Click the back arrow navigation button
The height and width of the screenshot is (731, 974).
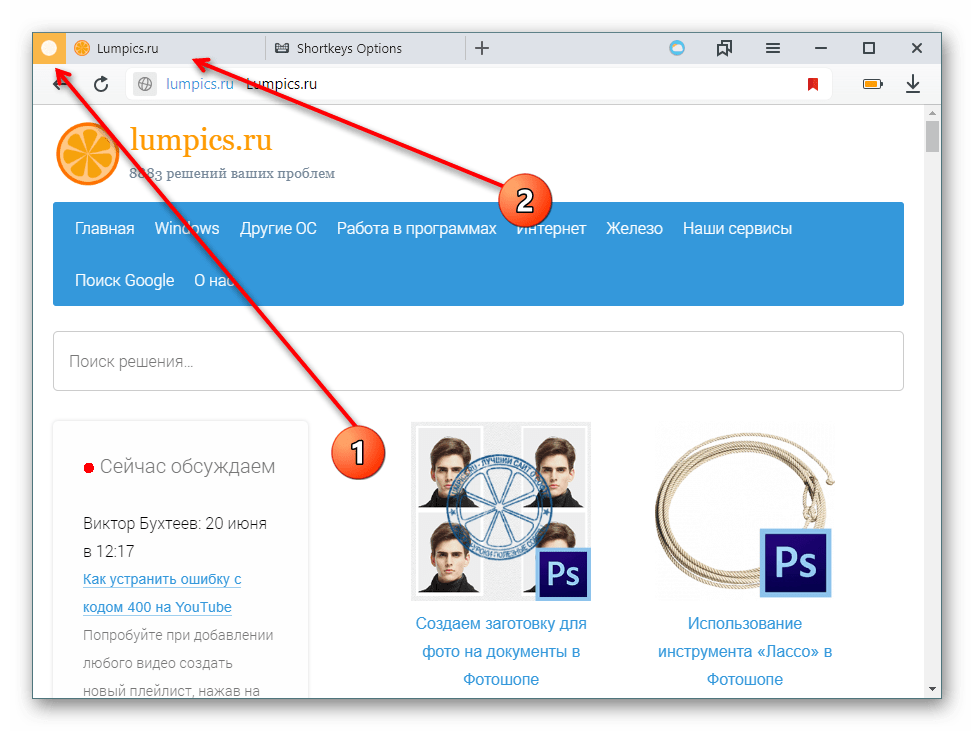(x=60, y=85)
